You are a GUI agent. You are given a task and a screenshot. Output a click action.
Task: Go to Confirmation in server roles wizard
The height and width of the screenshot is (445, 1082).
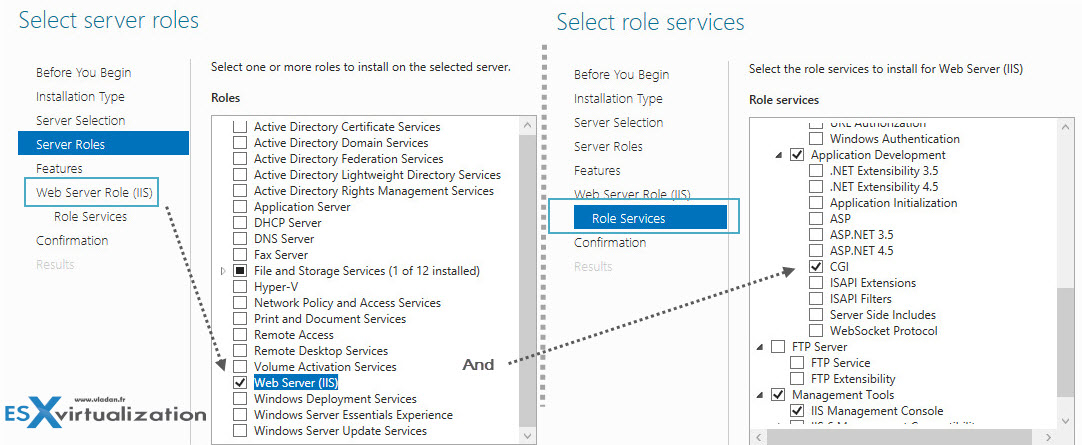pos(72,240)
